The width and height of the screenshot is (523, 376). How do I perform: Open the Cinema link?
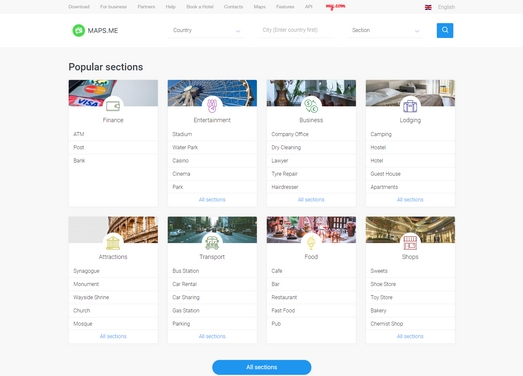(181, 174)
